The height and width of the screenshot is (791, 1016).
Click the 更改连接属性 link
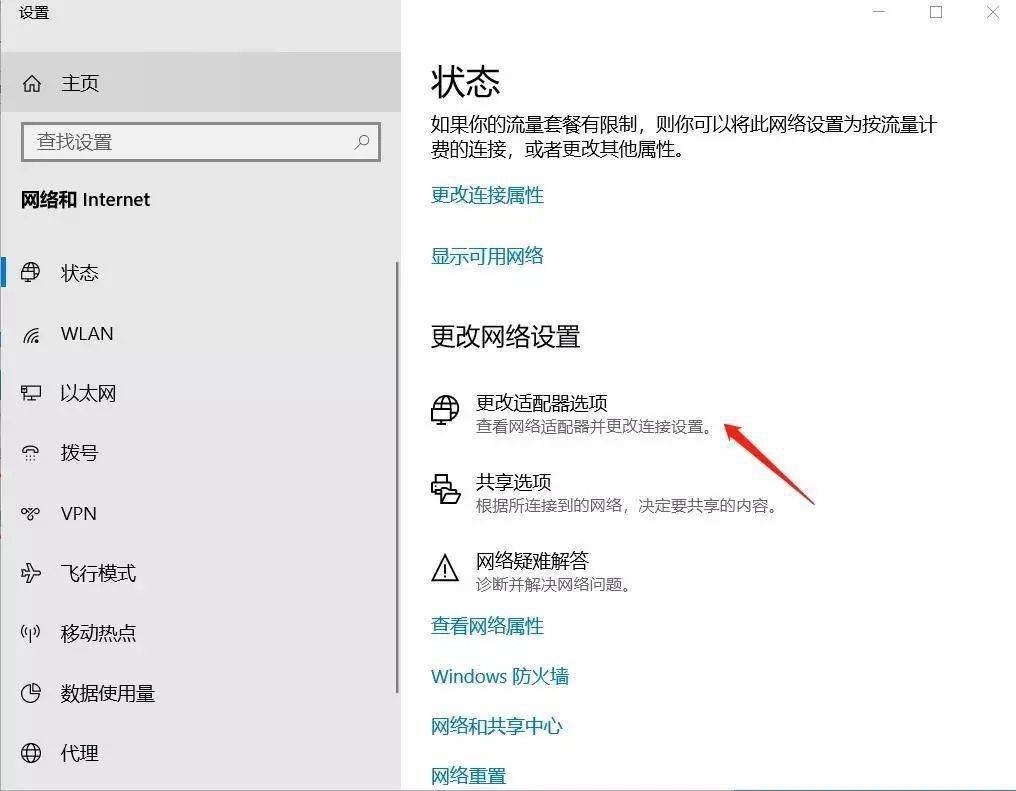pyautogui.click(x=487, y=195)
